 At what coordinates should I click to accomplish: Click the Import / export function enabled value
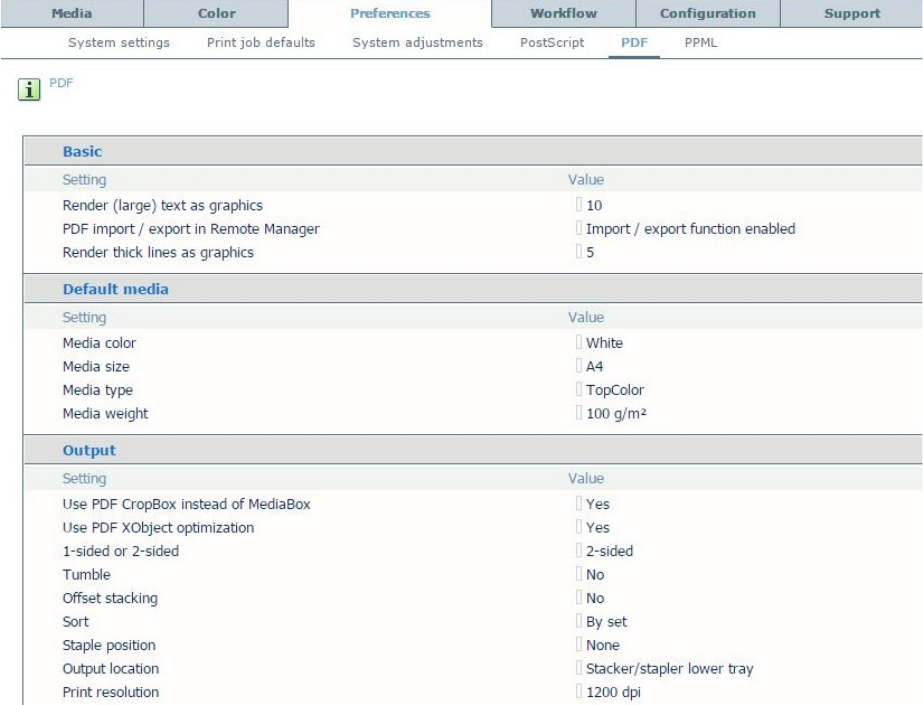click(x=690, y=229)
